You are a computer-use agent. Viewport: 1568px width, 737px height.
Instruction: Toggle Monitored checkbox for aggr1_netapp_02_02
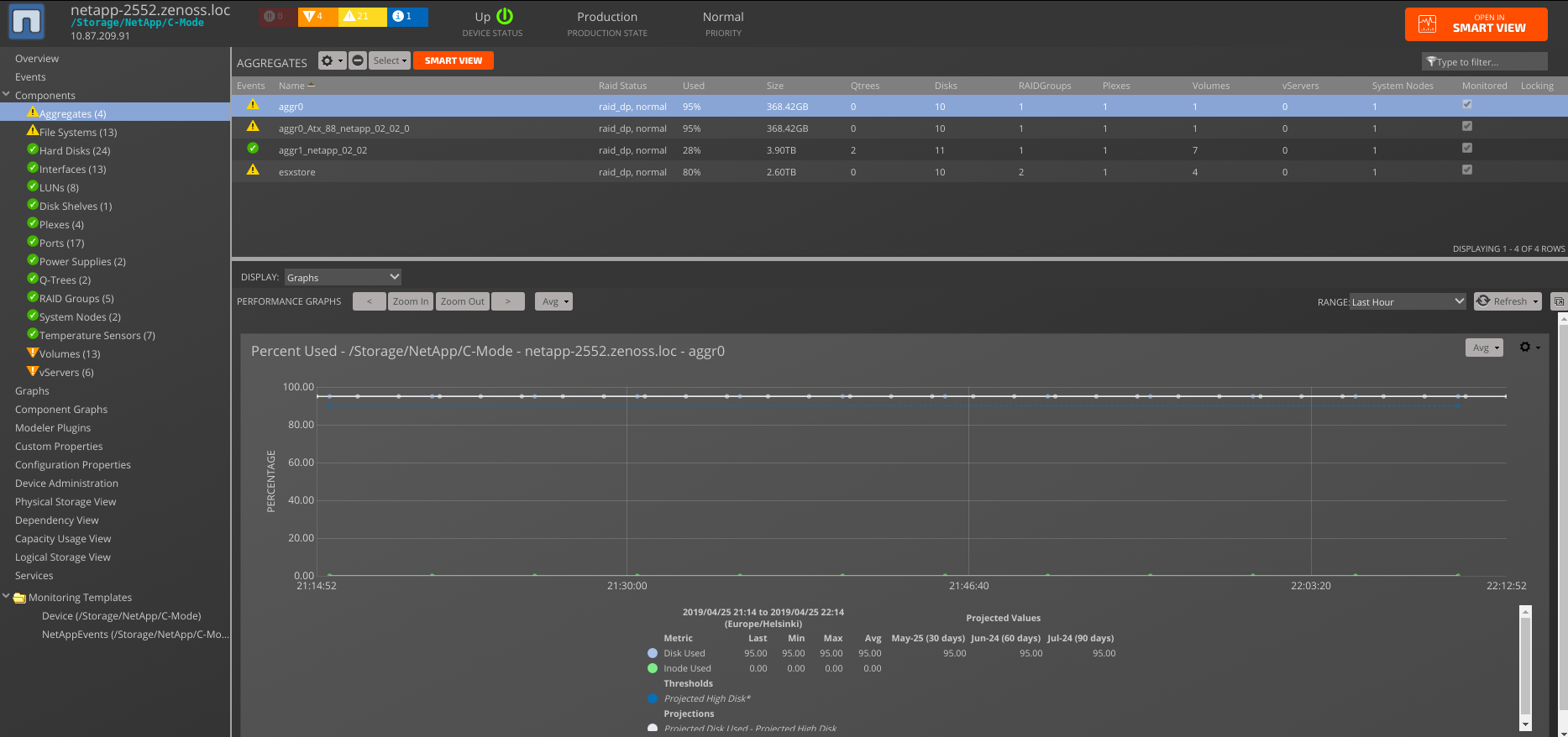coord(1467,149)
